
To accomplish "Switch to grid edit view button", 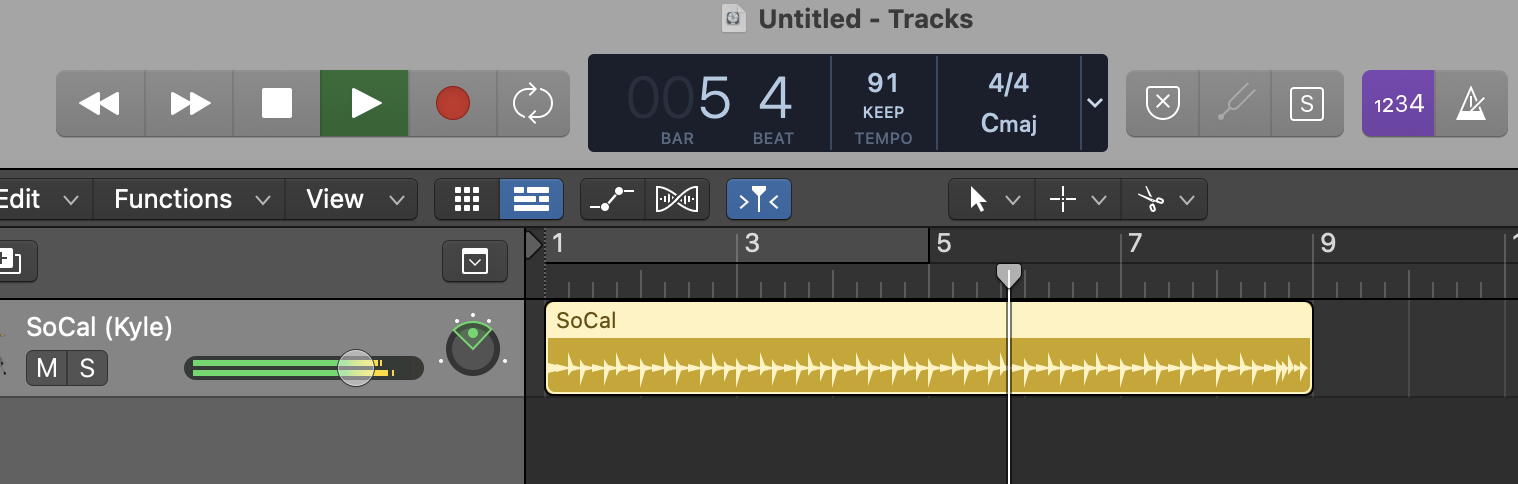I will (467, 199).
